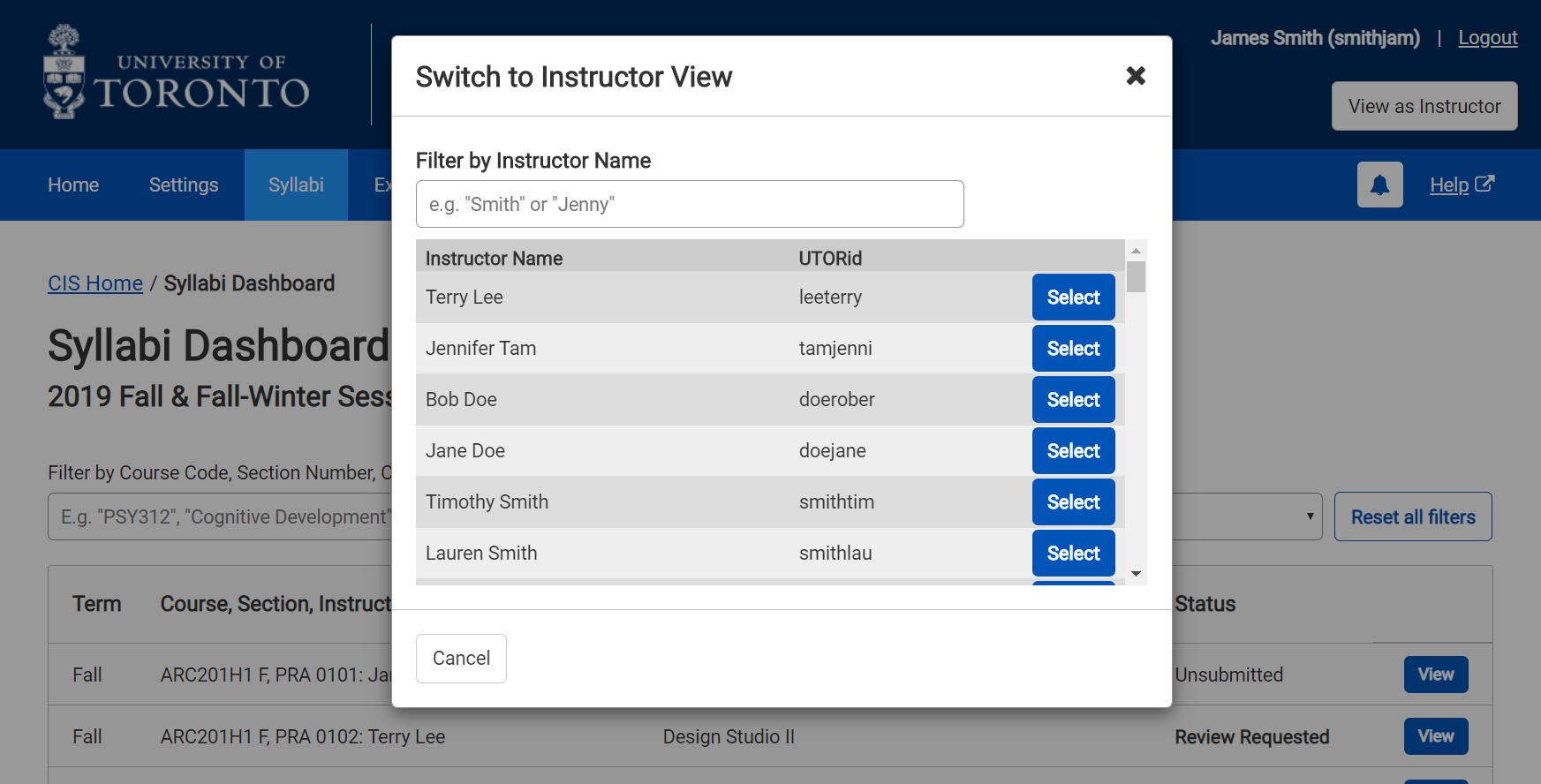1541x784 pixels.
Task: Follow the CIS Home breadcrumb link
Action: 95,283
